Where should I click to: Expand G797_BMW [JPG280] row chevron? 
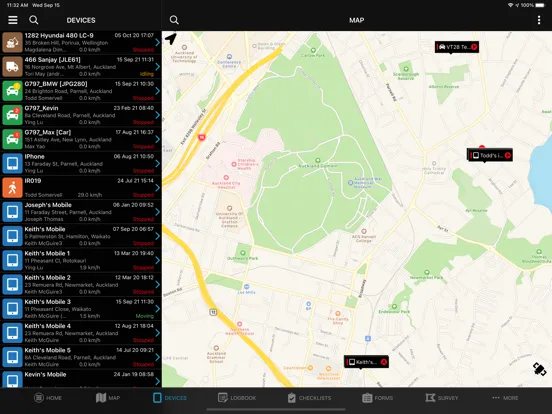click(157, 91)
